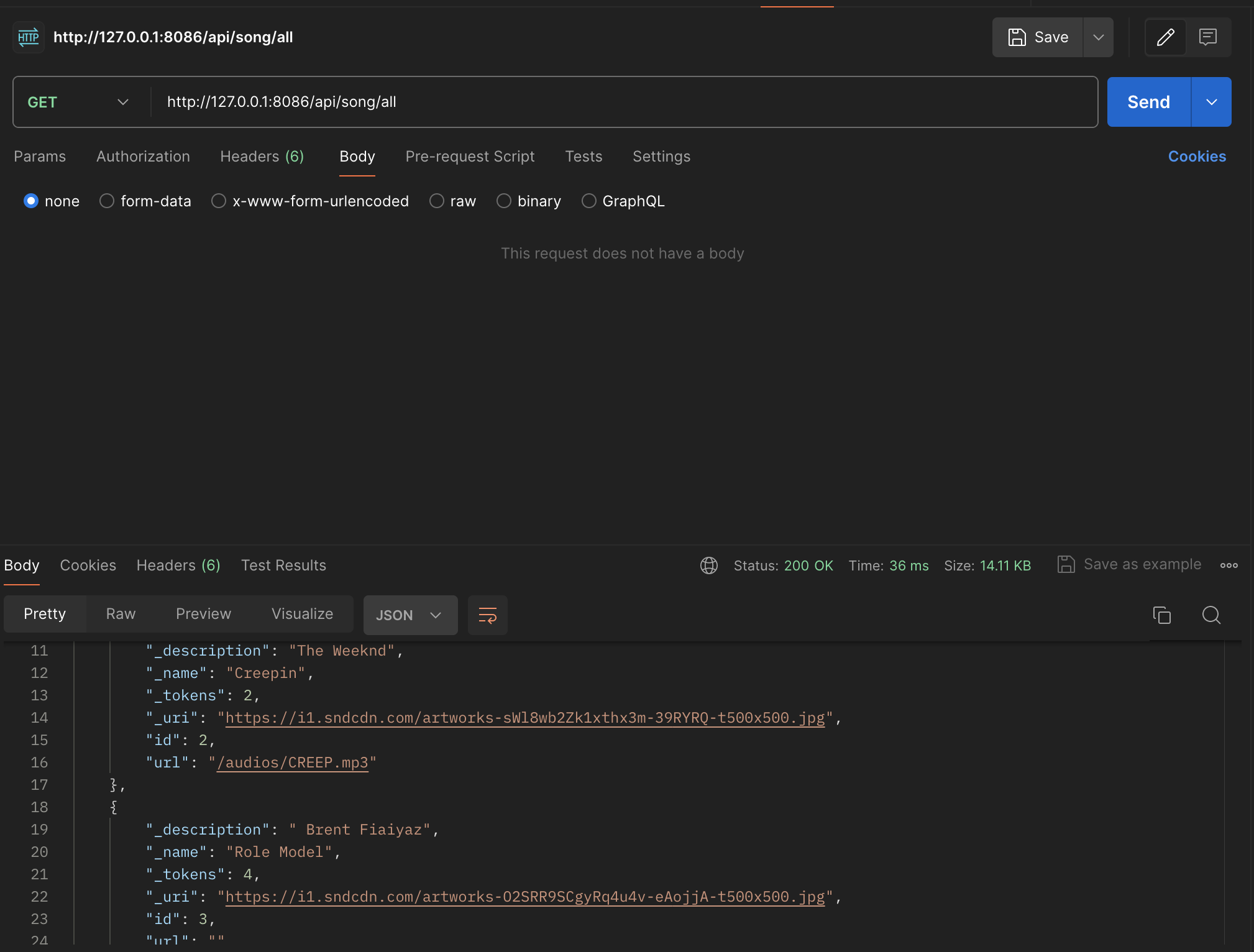Image resolution: width=1254 pixels, height=952 pixels.
Task: Select the request Body tab
Action: [357, 157]
